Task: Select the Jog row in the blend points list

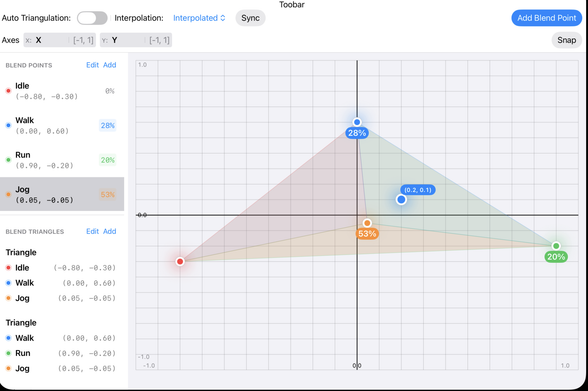Action: [62, 194]
